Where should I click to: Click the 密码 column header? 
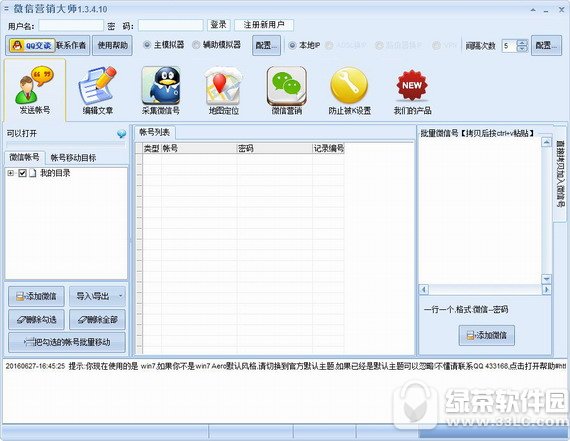[275, 148]
